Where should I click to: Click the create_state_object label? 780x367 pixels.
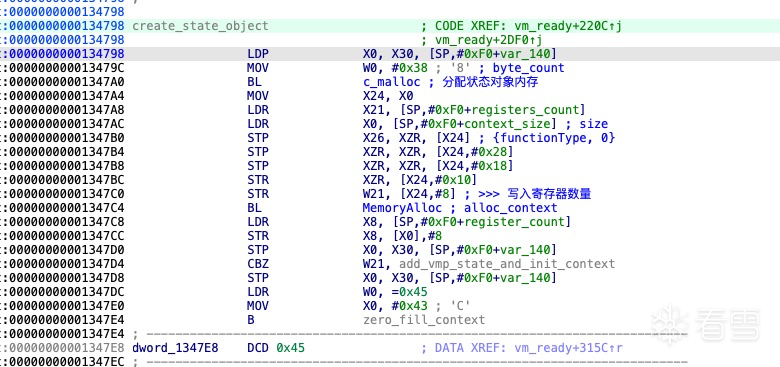[200, 26]
